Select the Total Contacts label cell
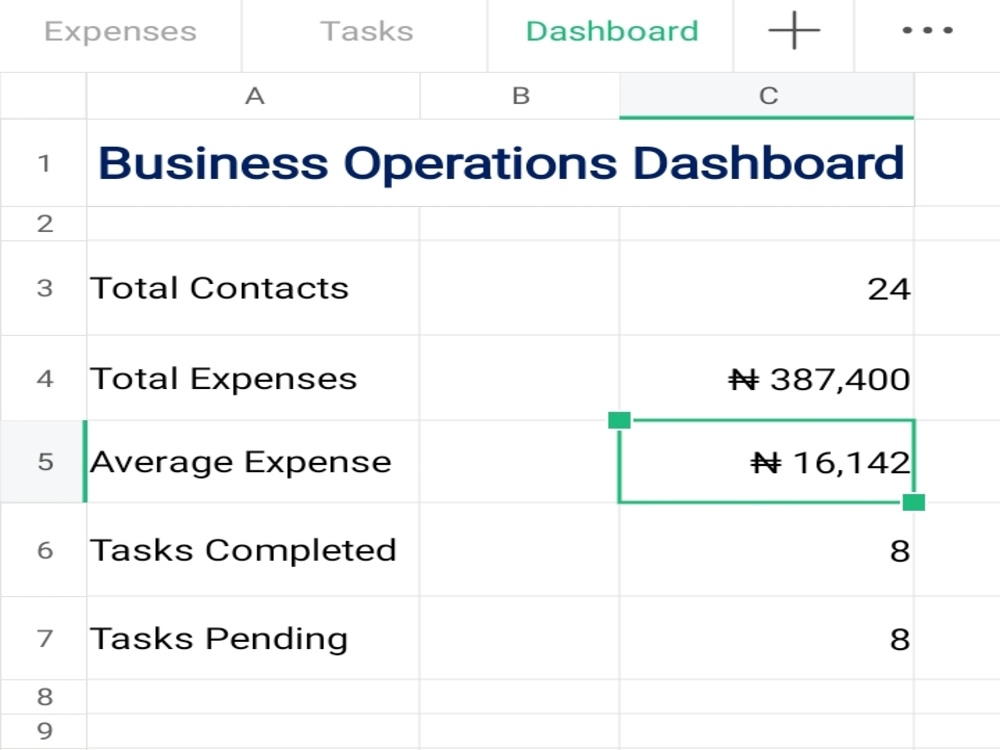The image size is (1000, 750). pos(253,288)
